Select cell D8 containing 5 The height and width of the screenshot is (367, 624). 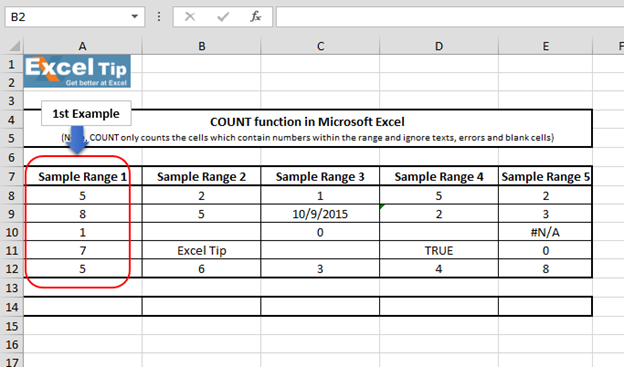point(439,195)
